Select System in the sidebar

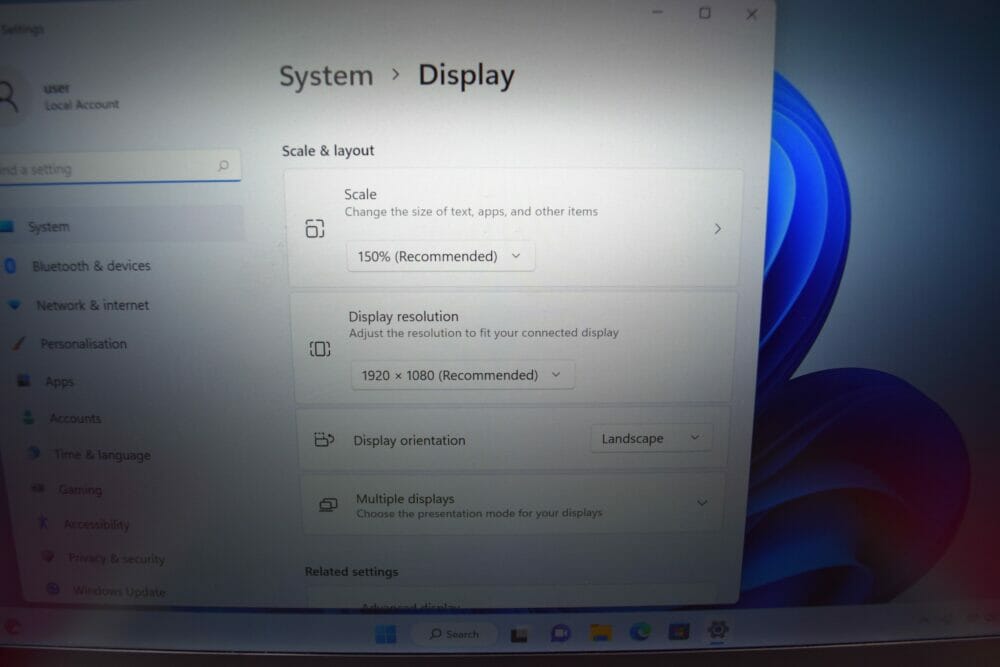click(x=121, y=226)
